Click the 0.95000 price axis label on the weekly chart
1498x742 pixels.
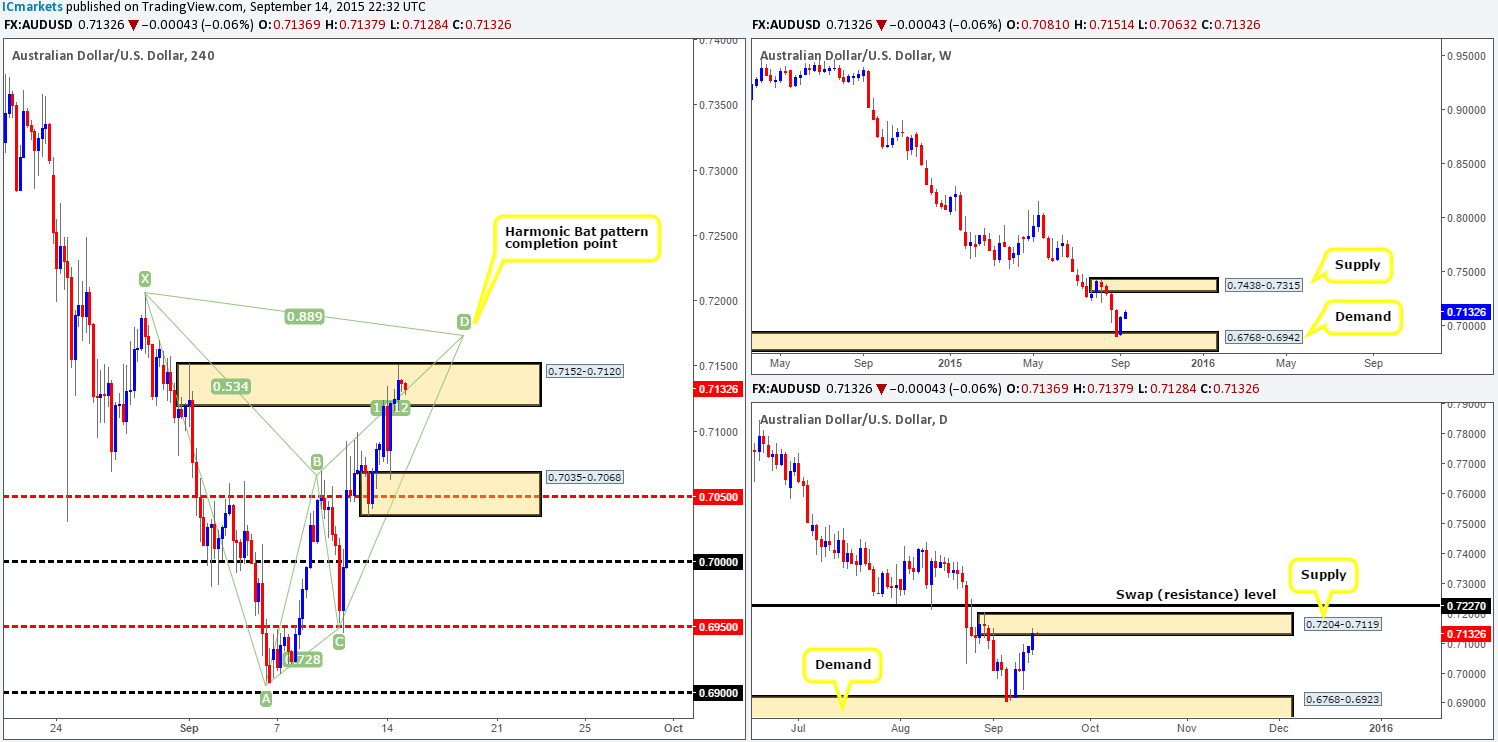pos(1469,56)
